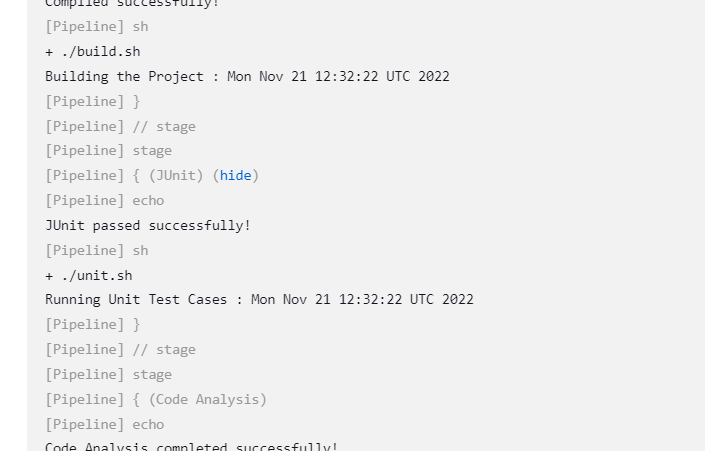This screenshot has width=705, height=451.
Task: Click the '[Pipeline] sh' line above ./unit.sh
Action: 97,250
